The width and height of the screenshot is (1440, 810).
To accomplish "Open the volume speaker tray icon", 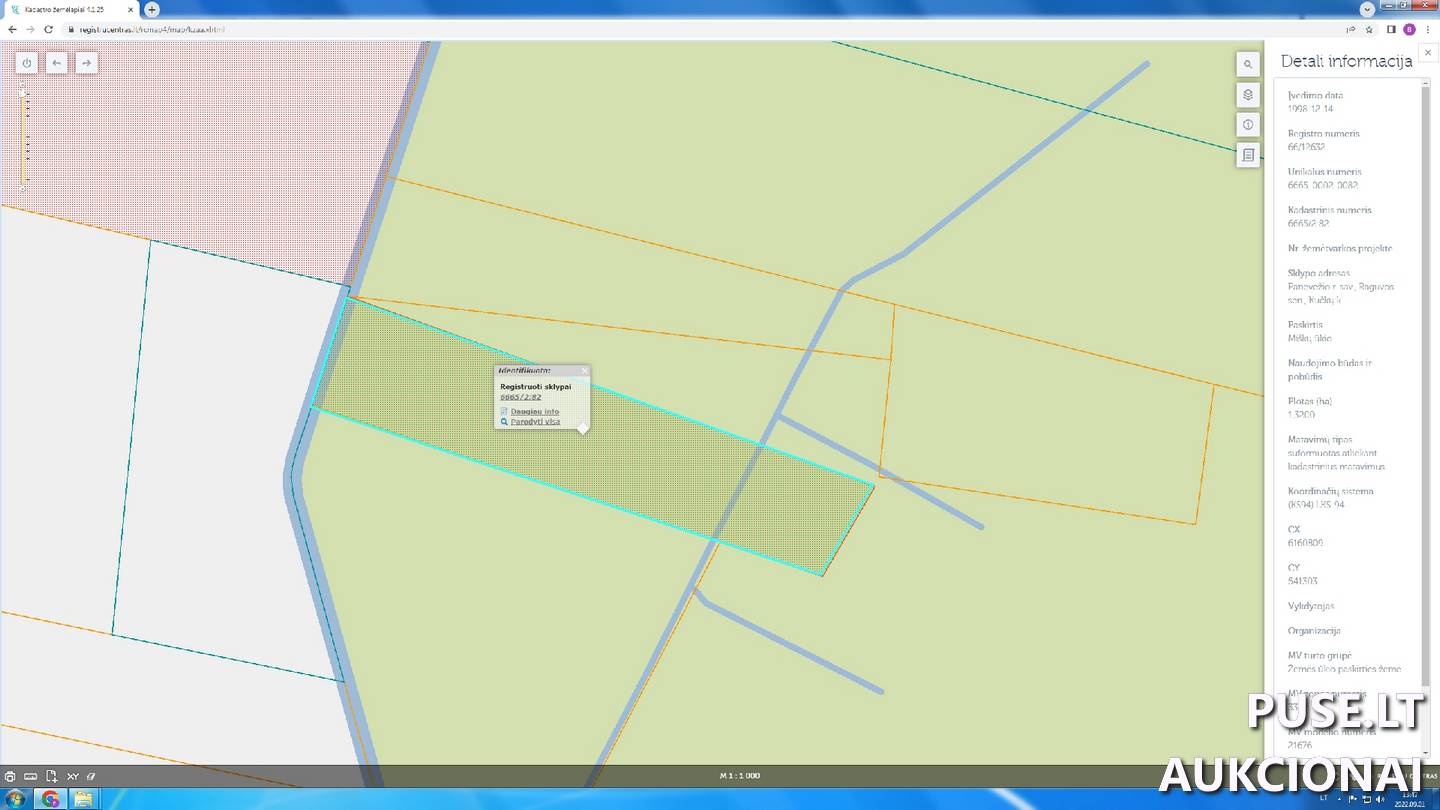I will click(x=1380, y=798).
